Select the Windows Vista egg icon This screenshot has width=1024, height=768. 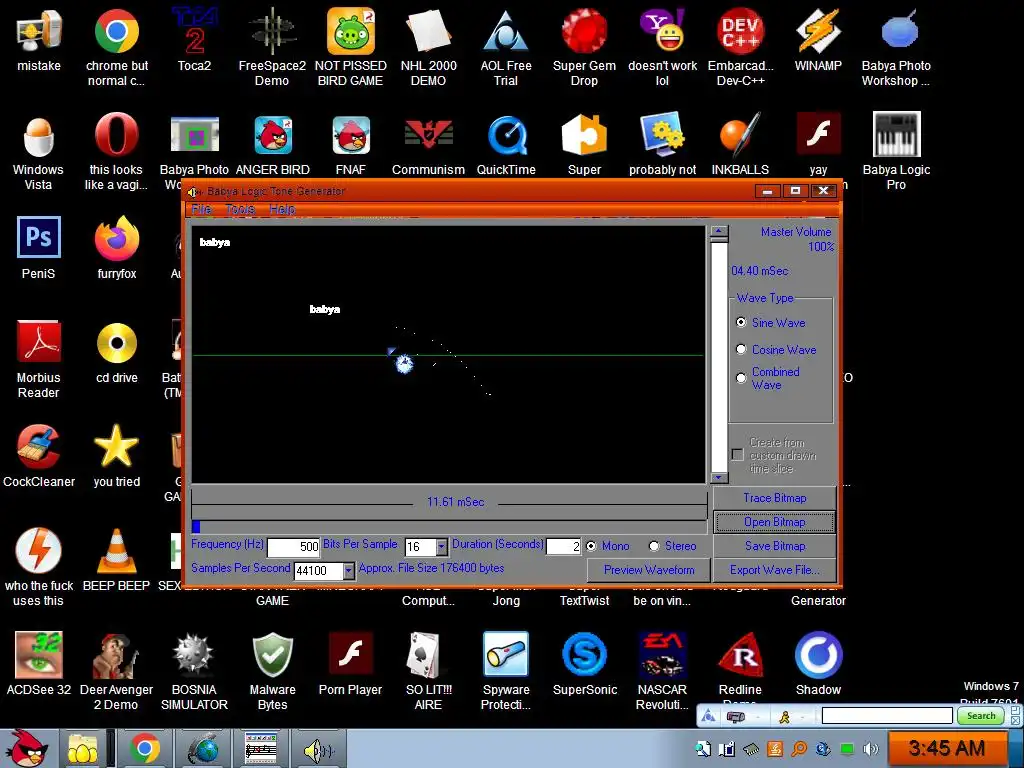38,152
